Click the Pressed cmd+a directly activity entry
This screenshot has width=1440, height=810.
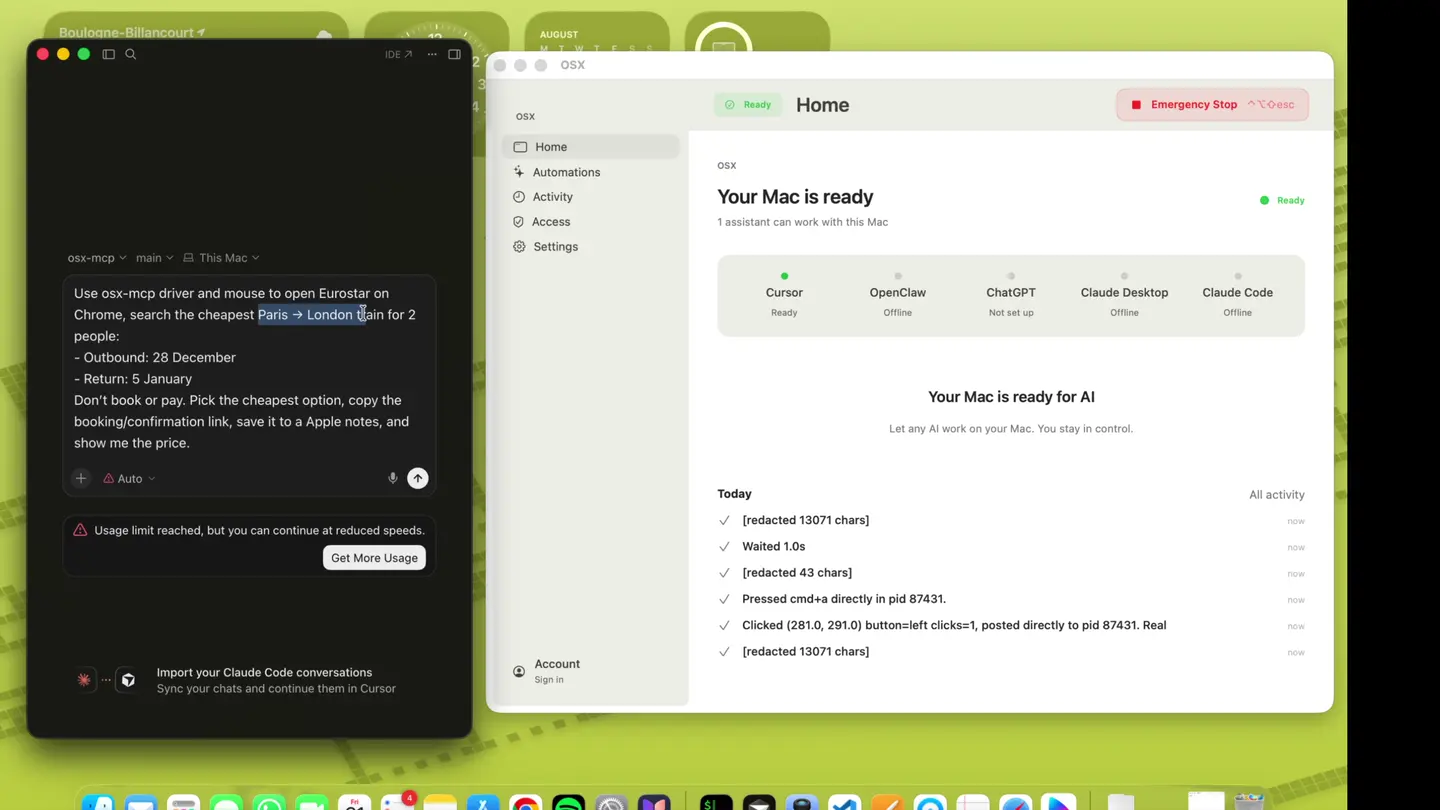(1011, 599)
